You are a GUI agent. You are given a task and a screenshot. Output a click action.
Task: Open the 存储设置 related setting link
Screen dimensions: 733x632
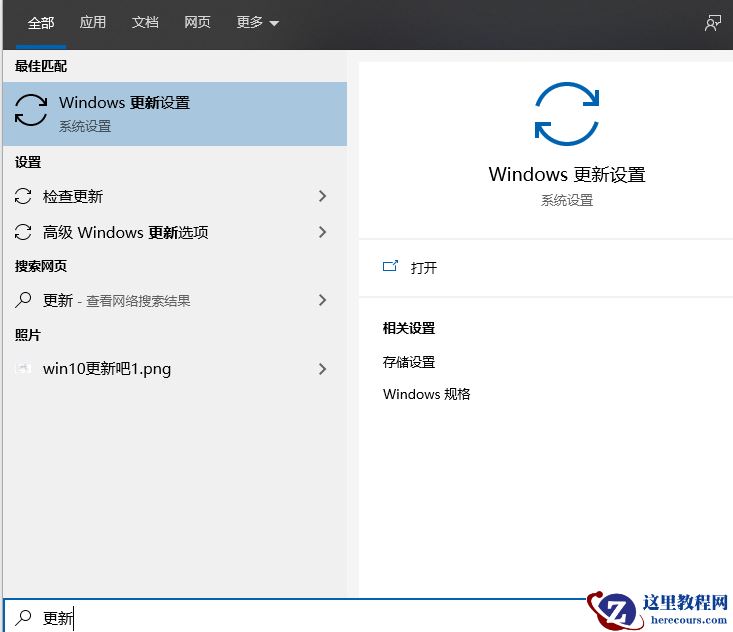[409, 362]
